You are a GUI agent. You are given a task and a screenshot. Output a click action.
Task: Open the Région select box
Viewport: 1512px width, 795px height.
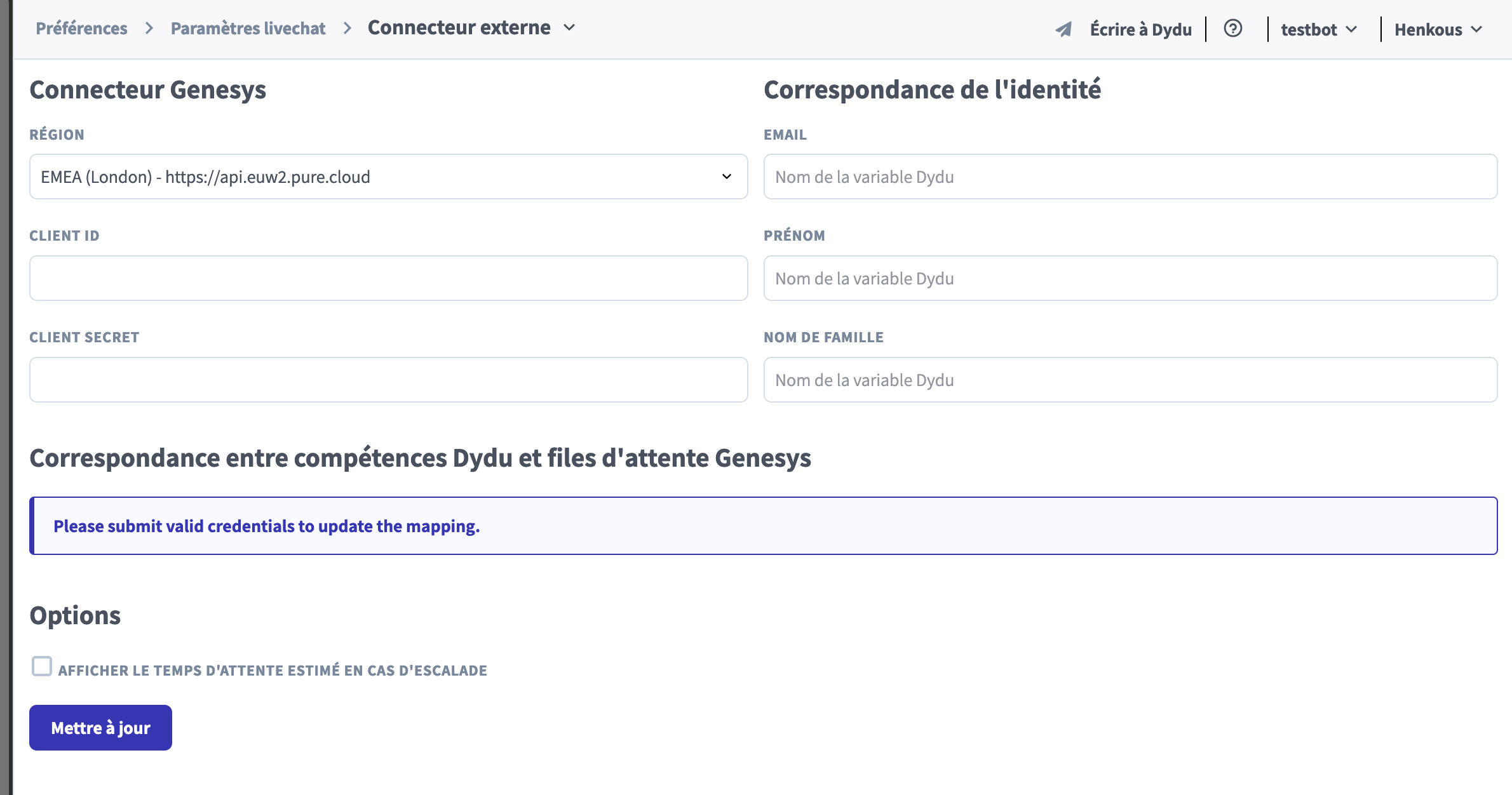(388, 177)
